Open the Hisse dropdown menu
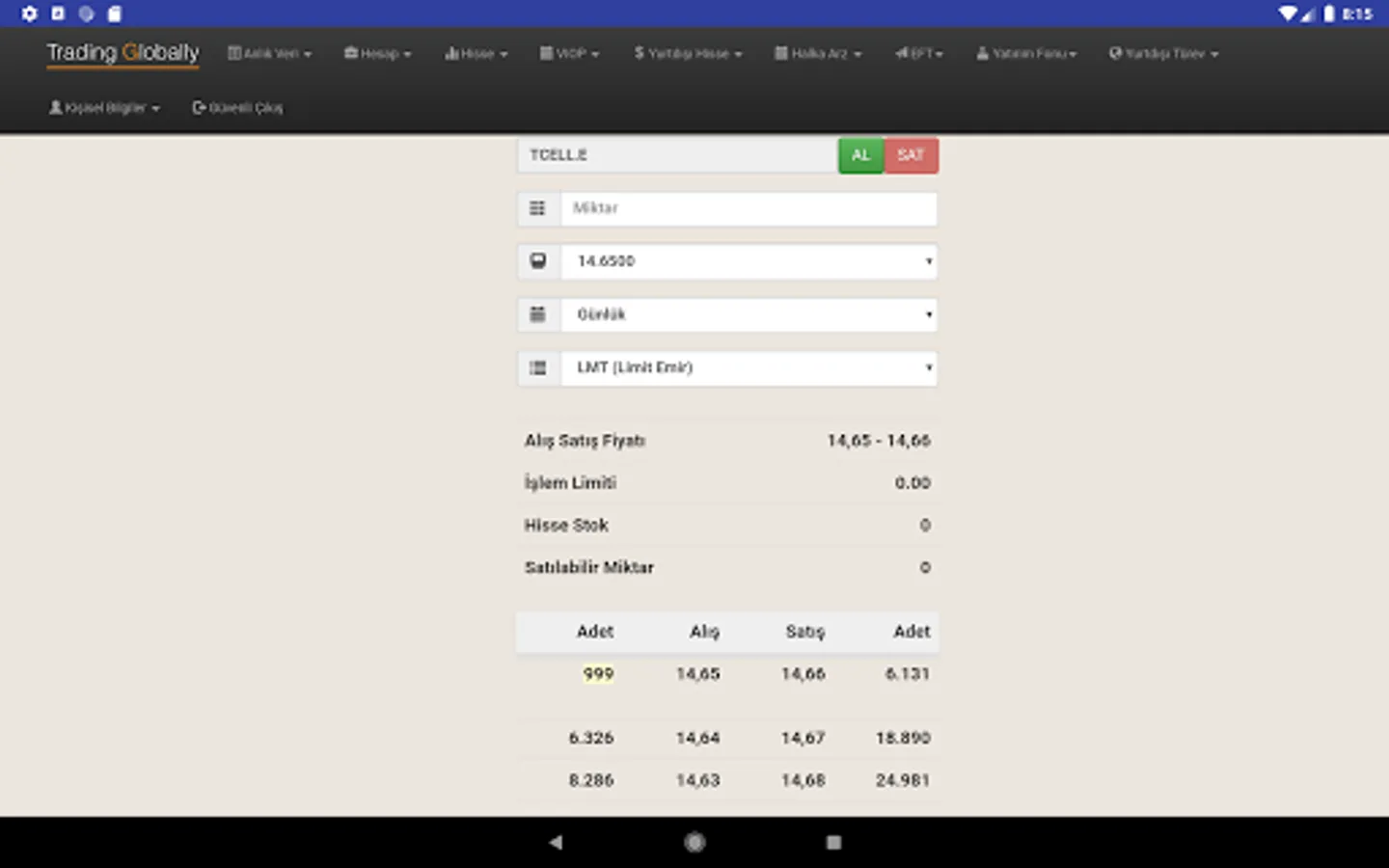This screenshot has height=868, width=1389. point(477,54)
